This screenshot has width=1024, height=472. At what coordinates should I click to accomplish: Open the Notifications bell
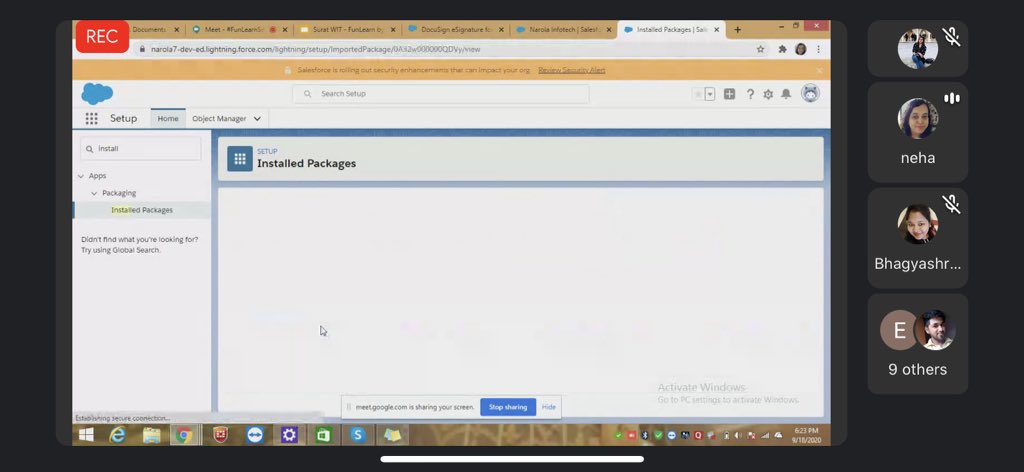(786, 94)
